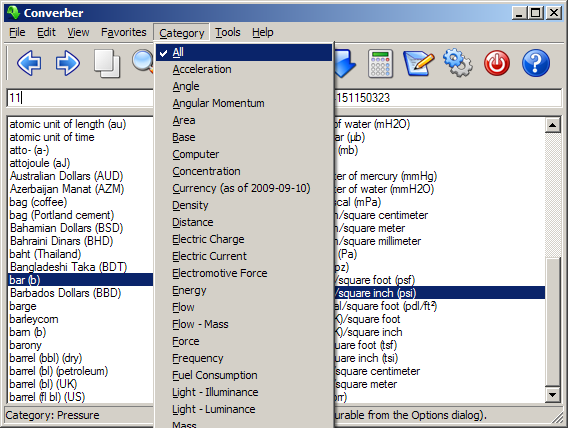Viewport: 568px width, 428px height.
Task: Open the Edit menu
Action: [46, 32]
